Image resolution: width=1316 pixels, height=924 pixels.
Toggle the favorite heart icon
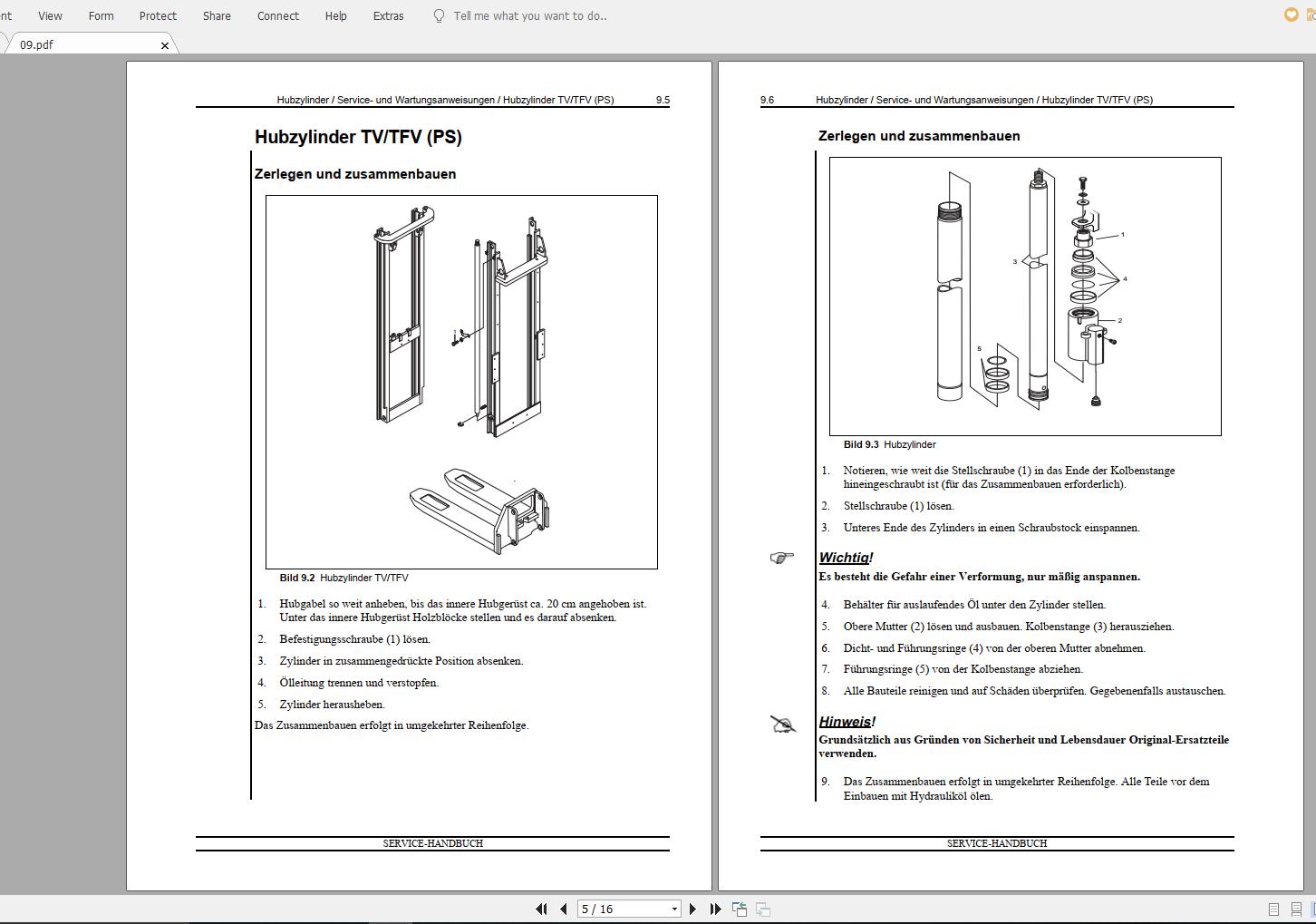1290,15
